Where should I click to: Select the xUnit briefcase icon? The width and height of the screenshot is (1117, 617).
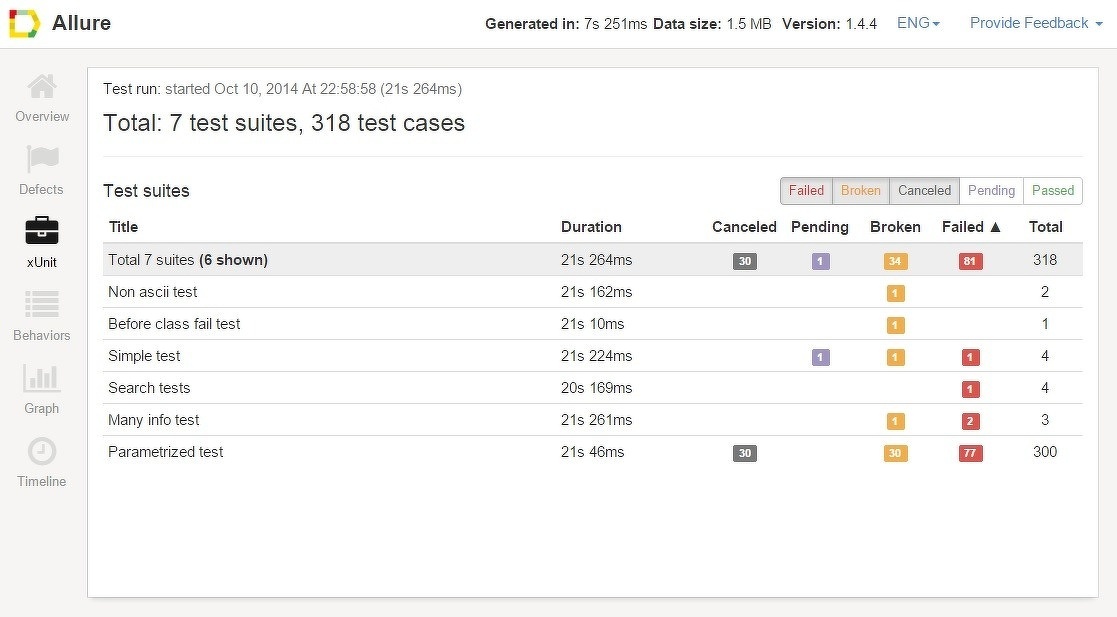click(42, 232)
